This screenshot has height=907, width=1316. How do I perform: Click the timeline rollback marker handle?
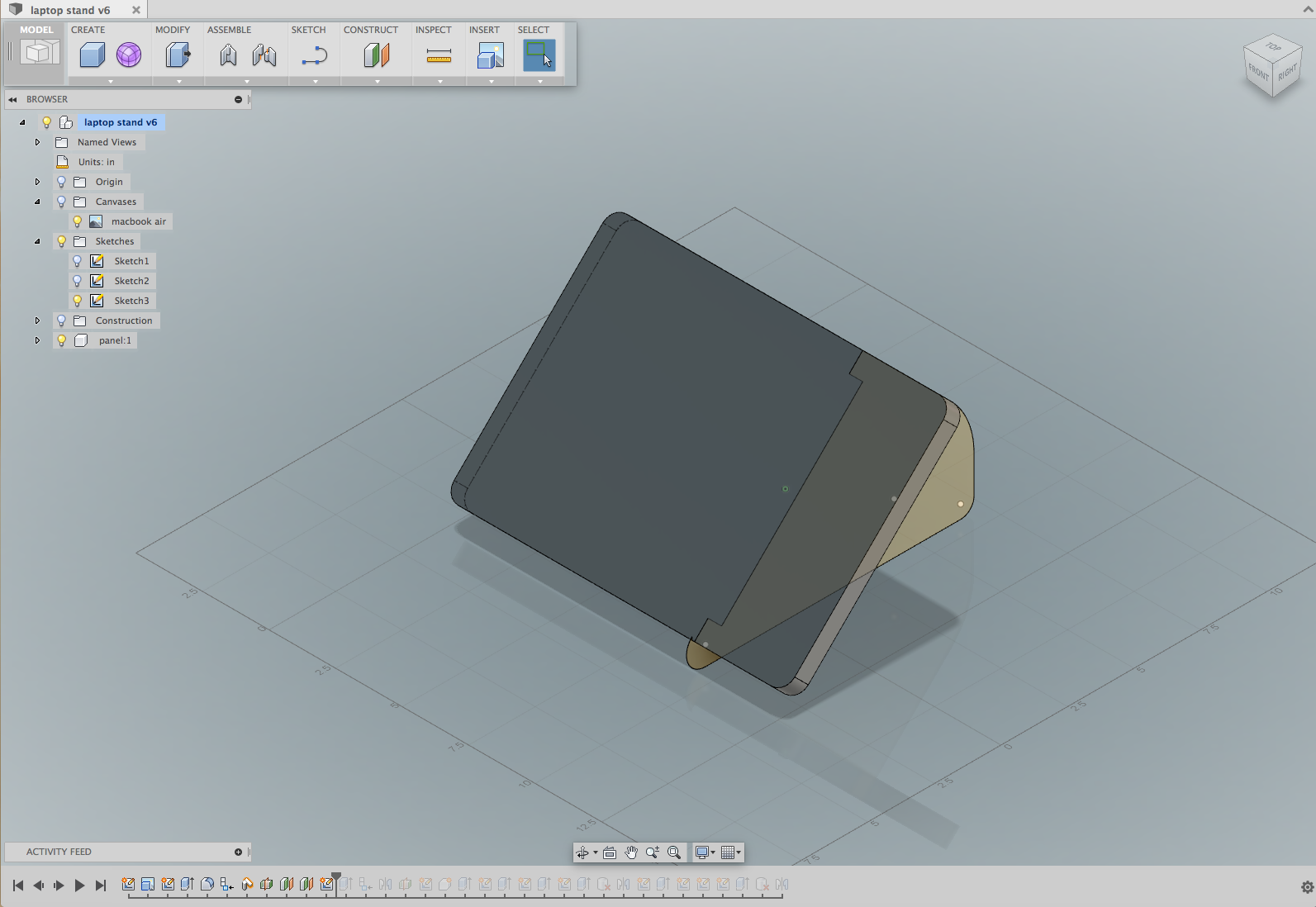(336, 876)
